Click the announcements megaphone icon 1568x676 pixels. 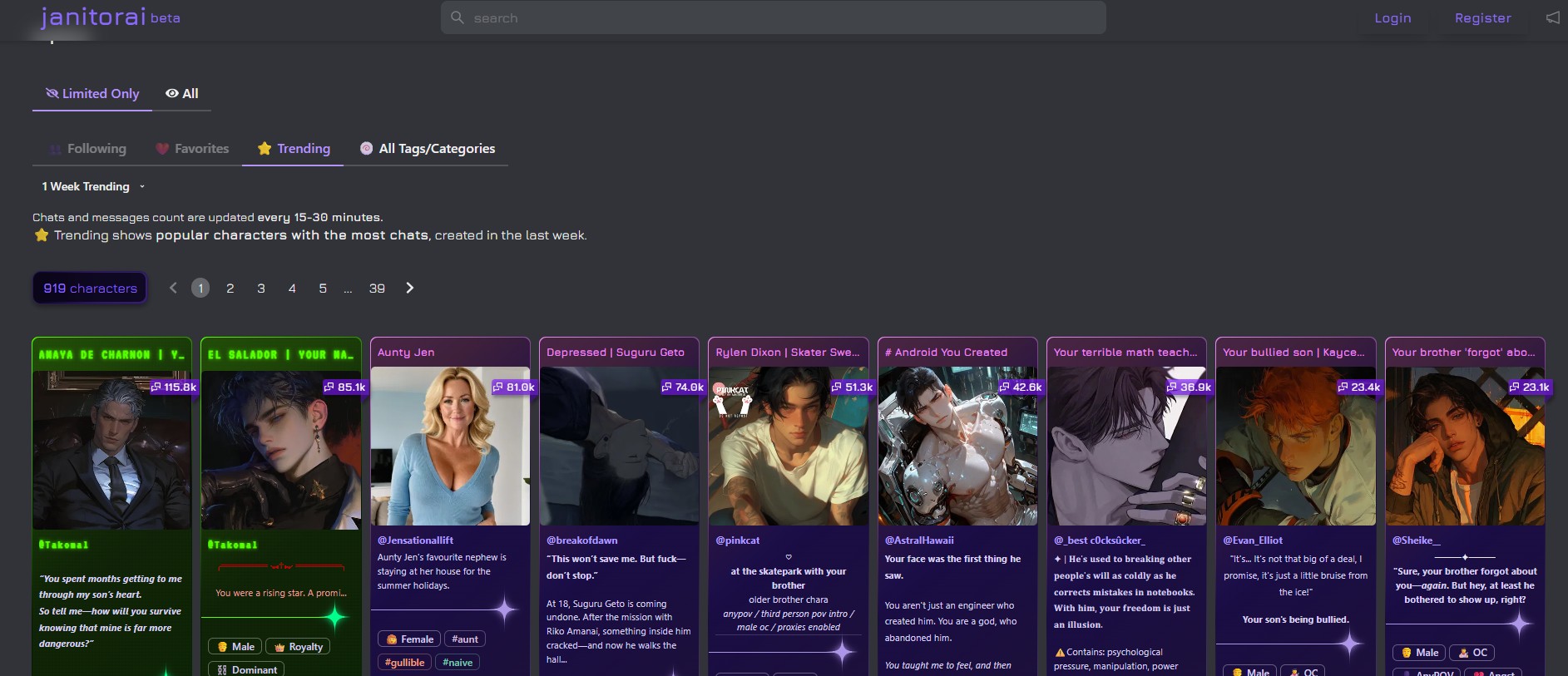(1552, 17)
